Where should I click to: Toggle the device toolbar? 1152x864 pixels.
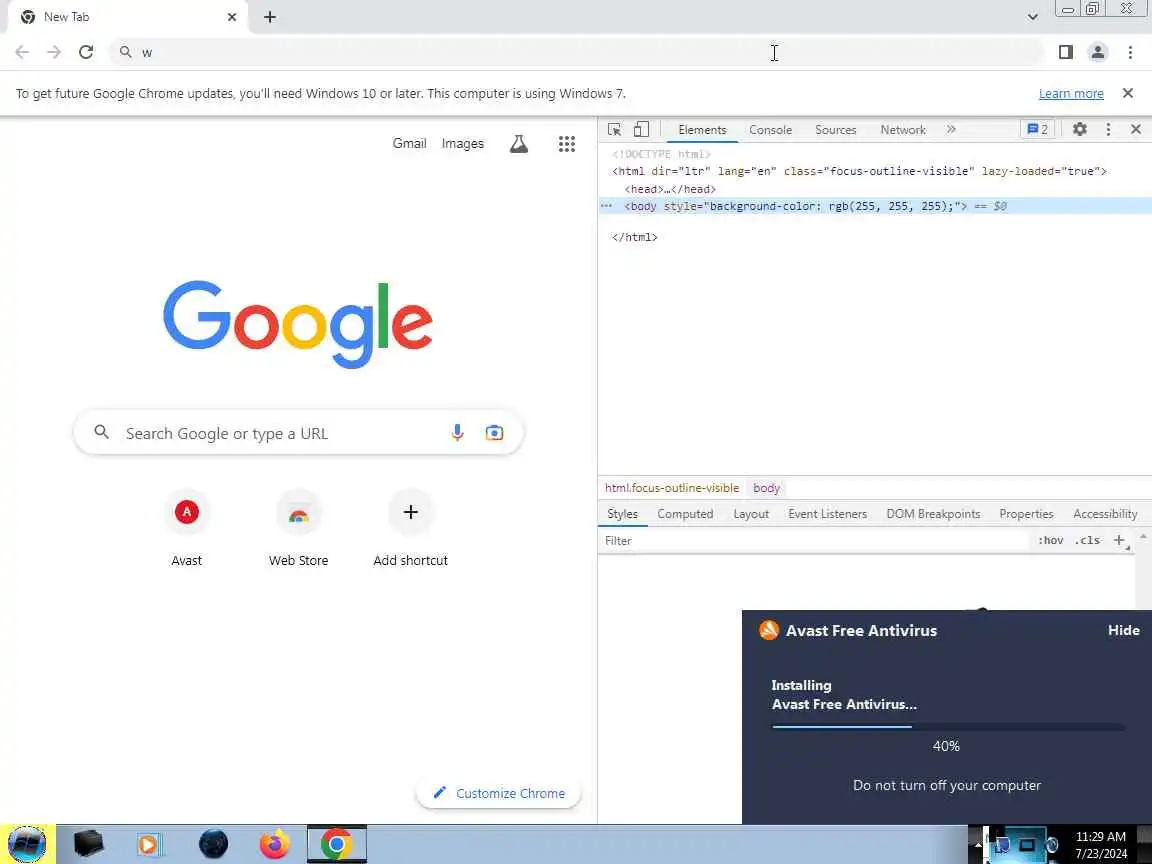641,129
